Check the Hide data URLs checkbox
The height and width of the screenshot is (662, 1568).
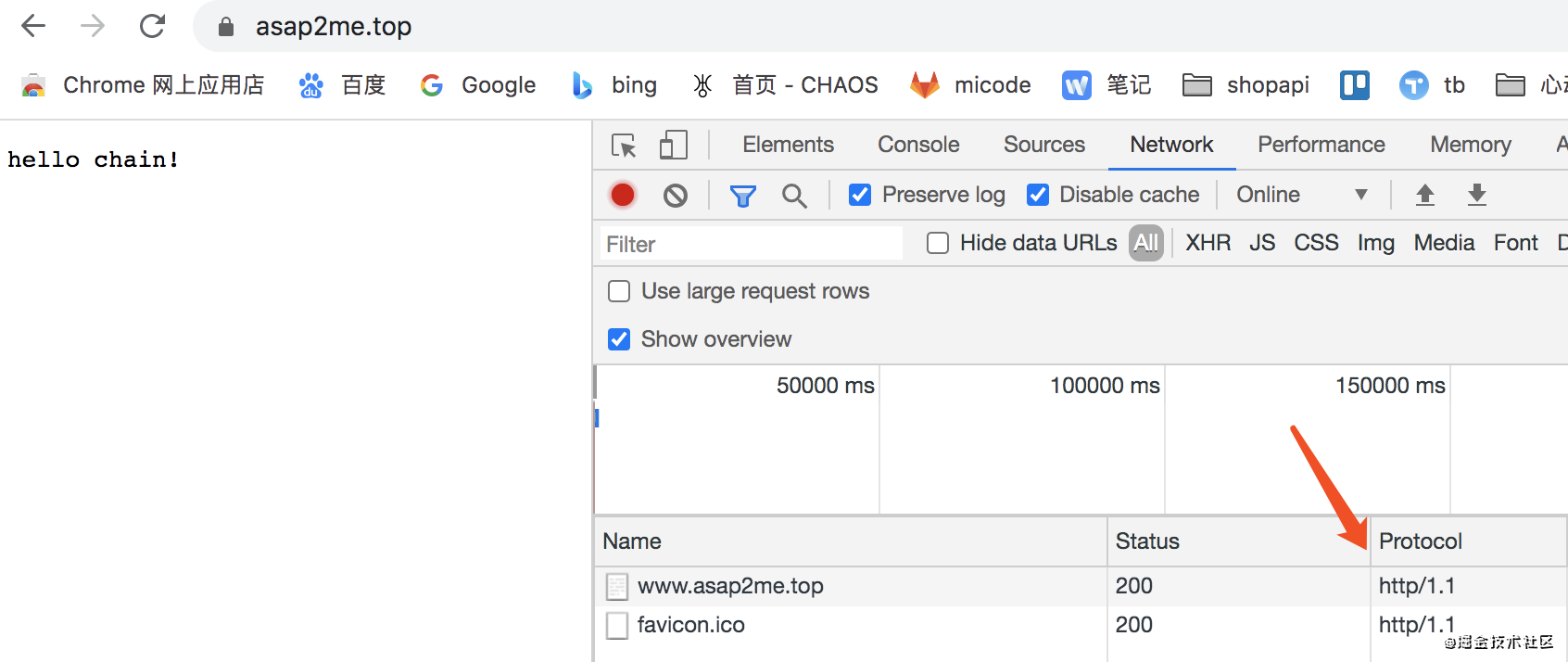click(x=938, y=243)
